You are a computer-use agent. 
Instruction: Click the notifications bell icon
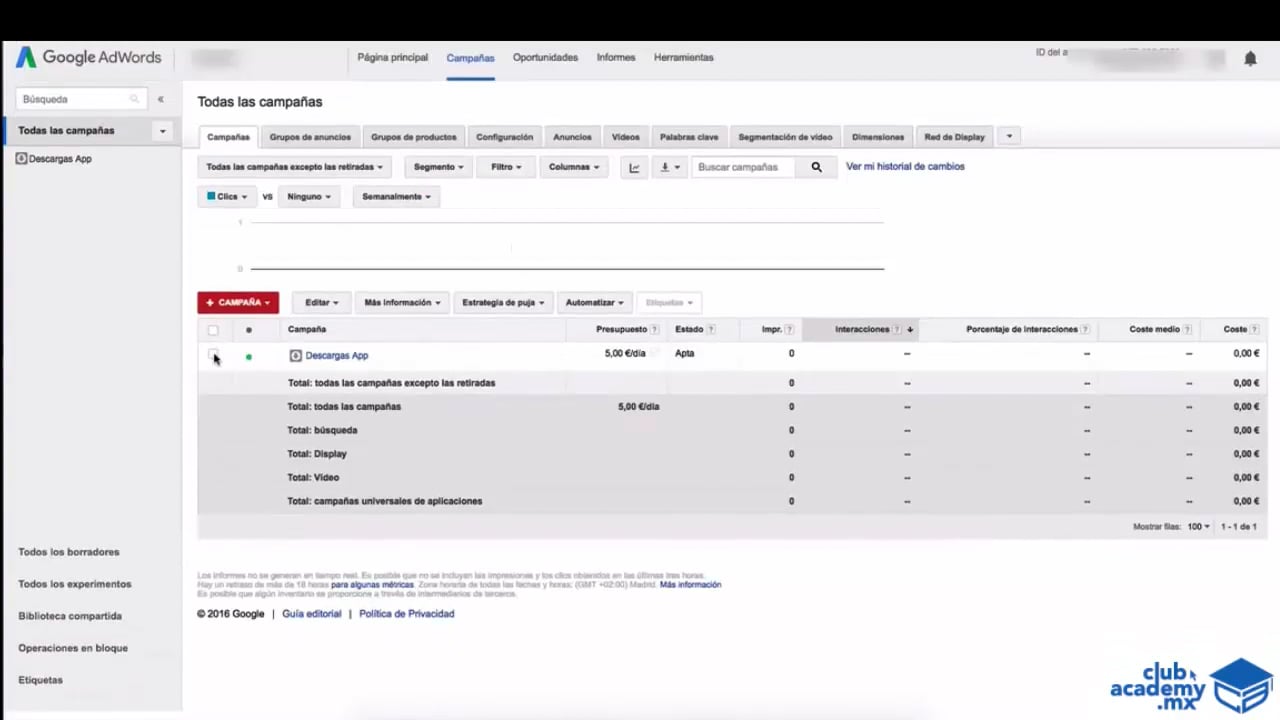coord(1250,59)
